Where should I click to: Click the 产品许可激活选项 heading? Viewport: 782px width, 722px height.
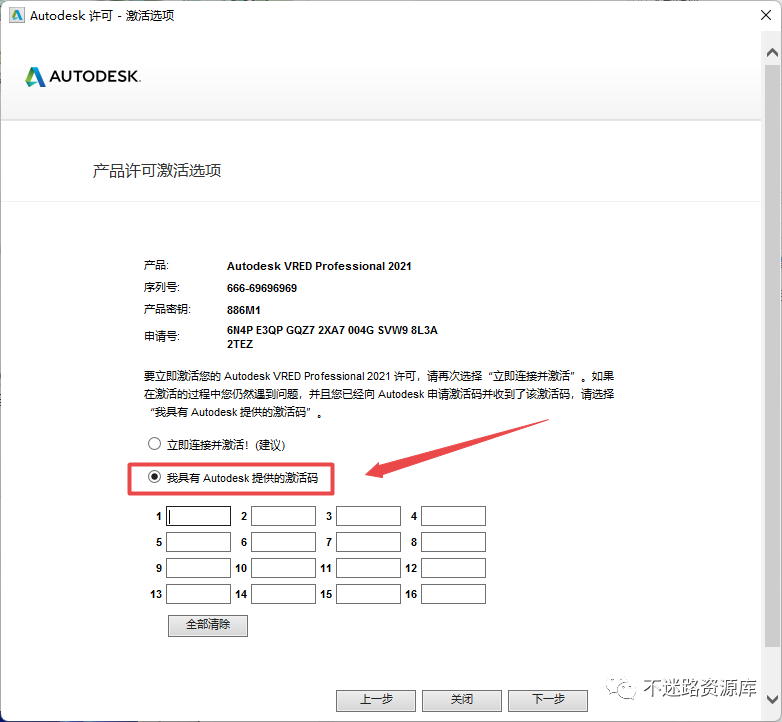[157, 171]
